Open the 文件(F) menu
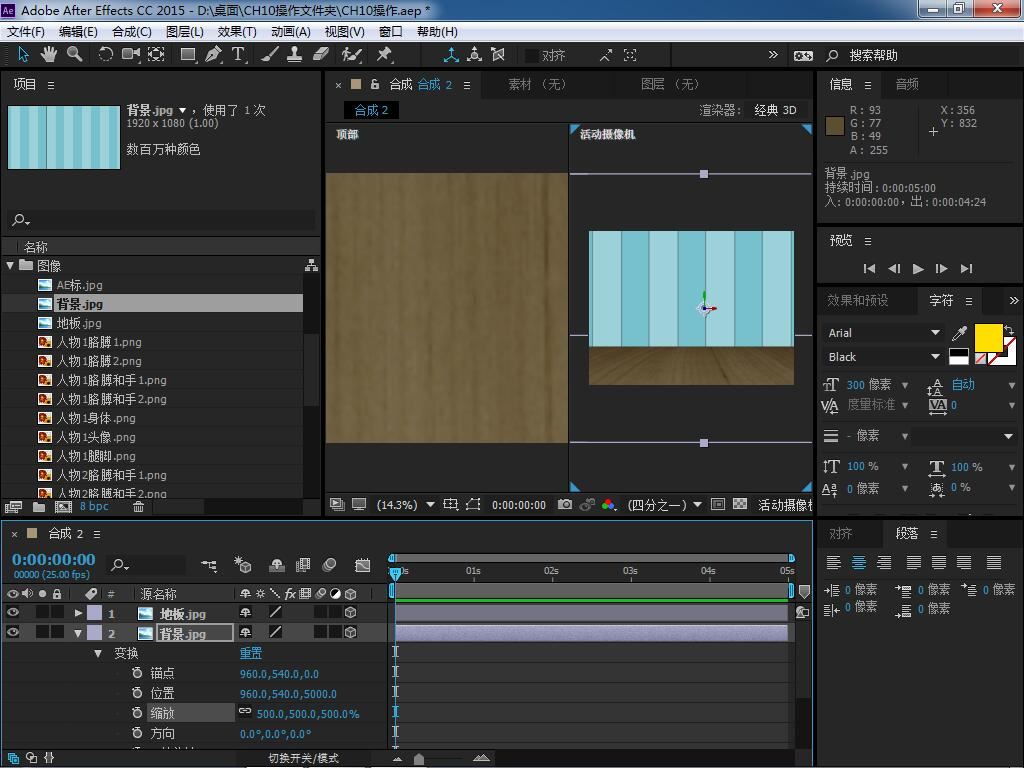 click(x=25, y=32)
